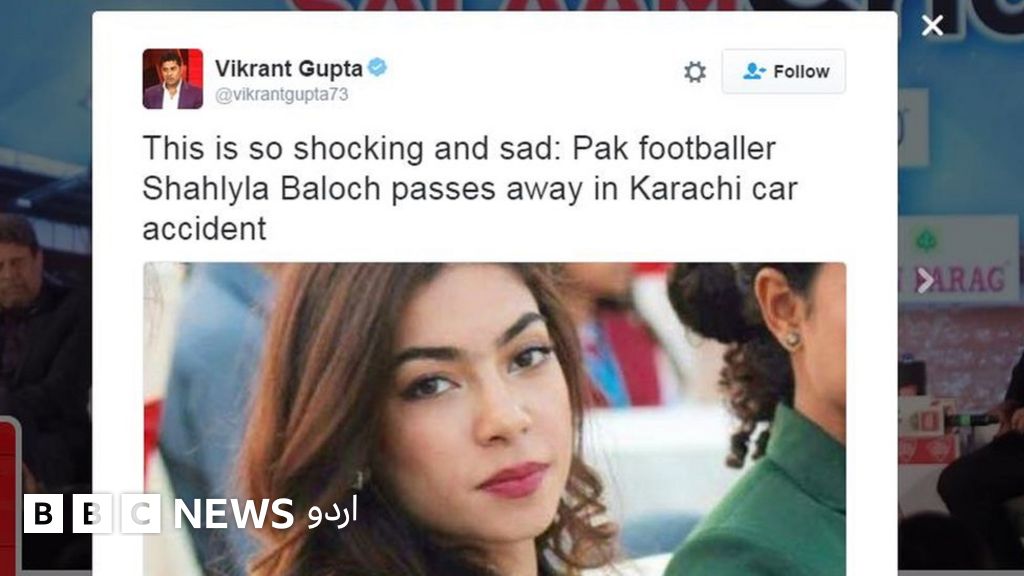This screenshot has height=576, width=1024.
Task: Click the NEWS wordmark
Action: [x=234, y=514]
